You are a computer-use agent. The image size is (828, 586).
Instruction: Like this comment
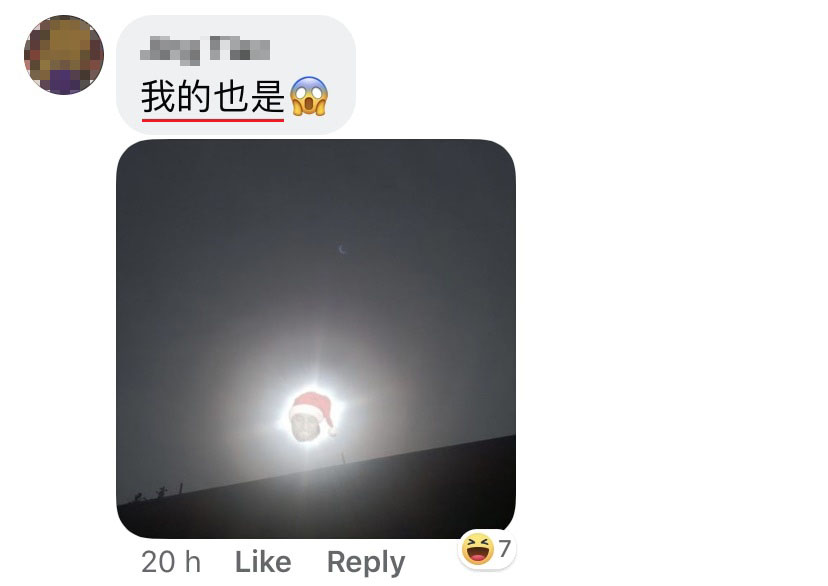pyautogui.click(x=263, y=562)
